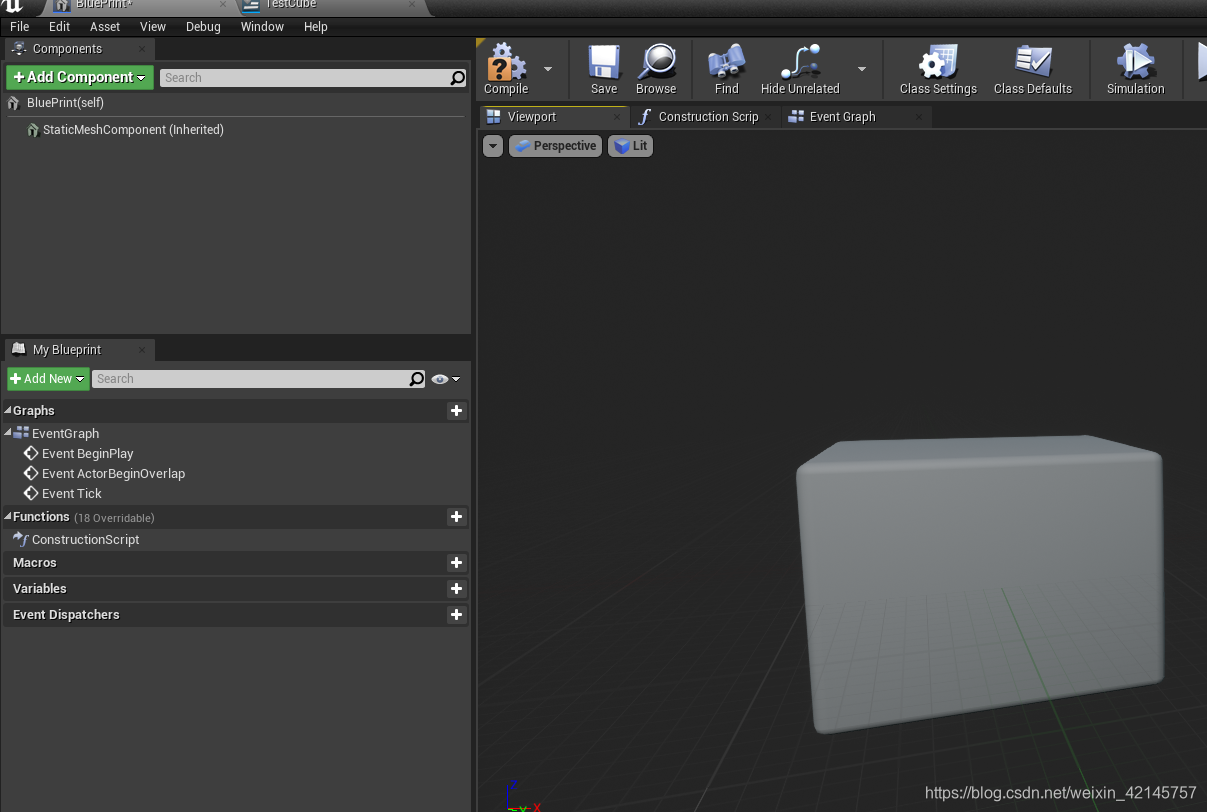This screenshot has width=1207, height=812.
Task: Browse to asset in Content Browser
Action: tap(656, 69)
